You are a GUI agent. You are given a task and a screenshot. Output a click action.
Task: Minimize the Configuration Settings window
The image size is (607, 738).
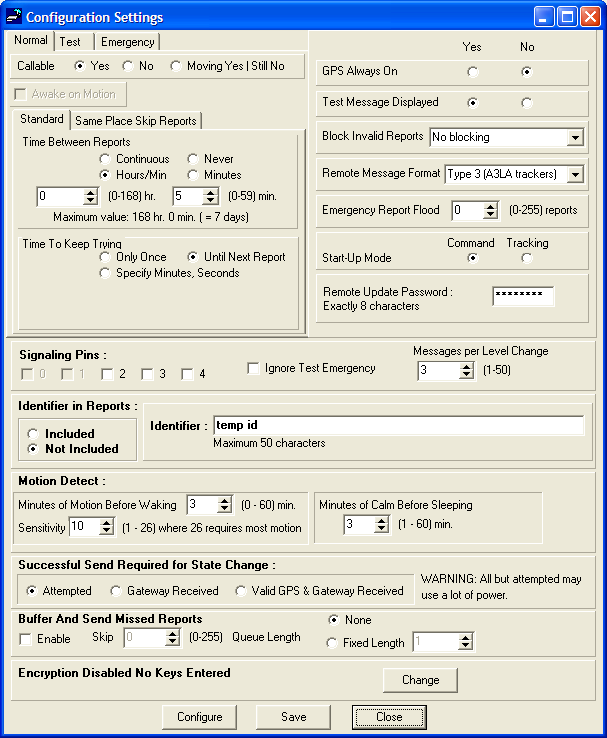544,17
